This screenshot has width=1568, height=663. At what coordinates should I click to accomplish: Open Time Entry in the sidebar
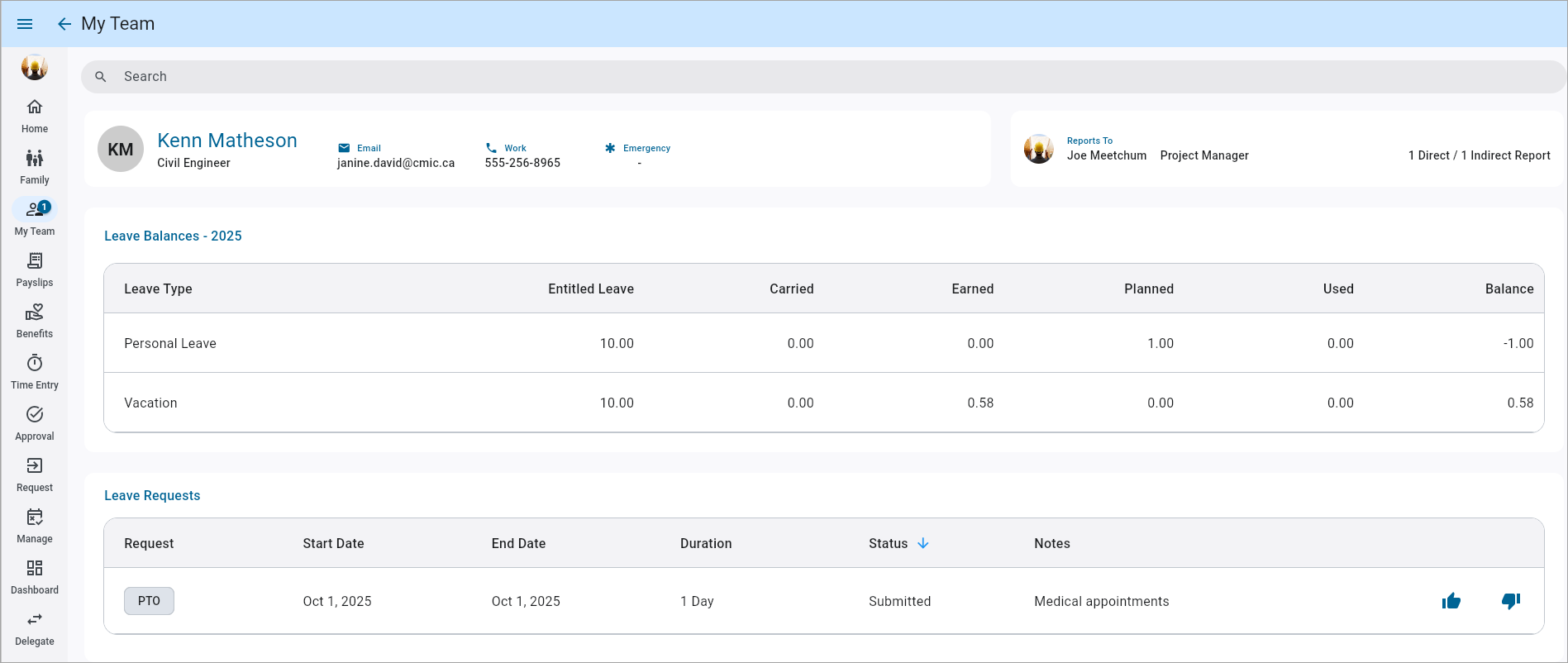[35, 372]
